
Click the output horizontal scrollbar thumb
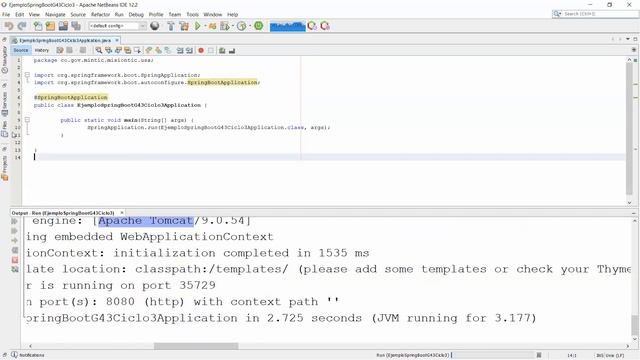pyautogui.click(x=196, y=346)
